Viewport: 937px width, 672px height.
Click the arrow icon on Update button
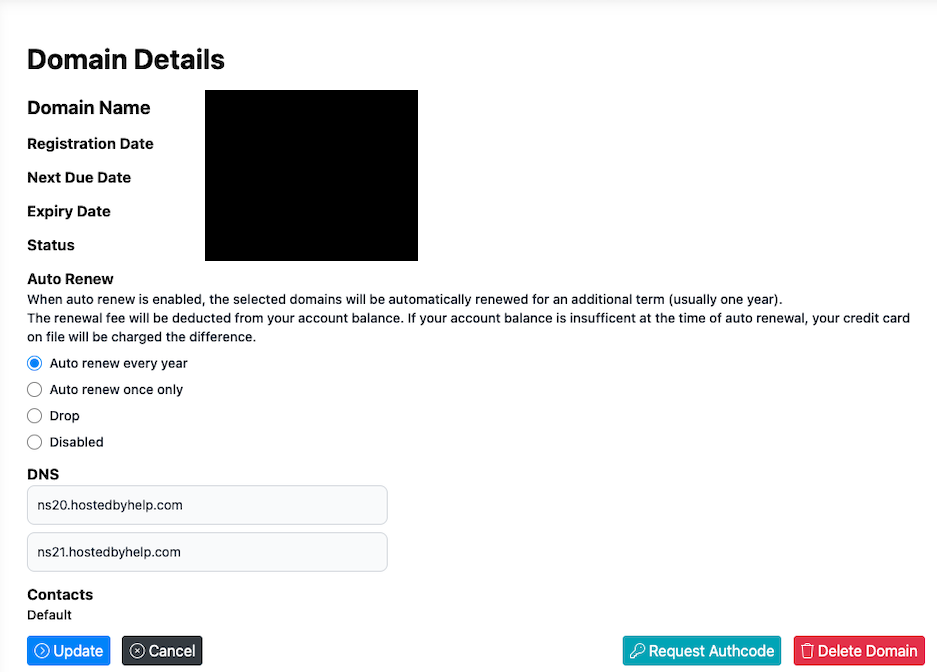(x=42, y=651)
